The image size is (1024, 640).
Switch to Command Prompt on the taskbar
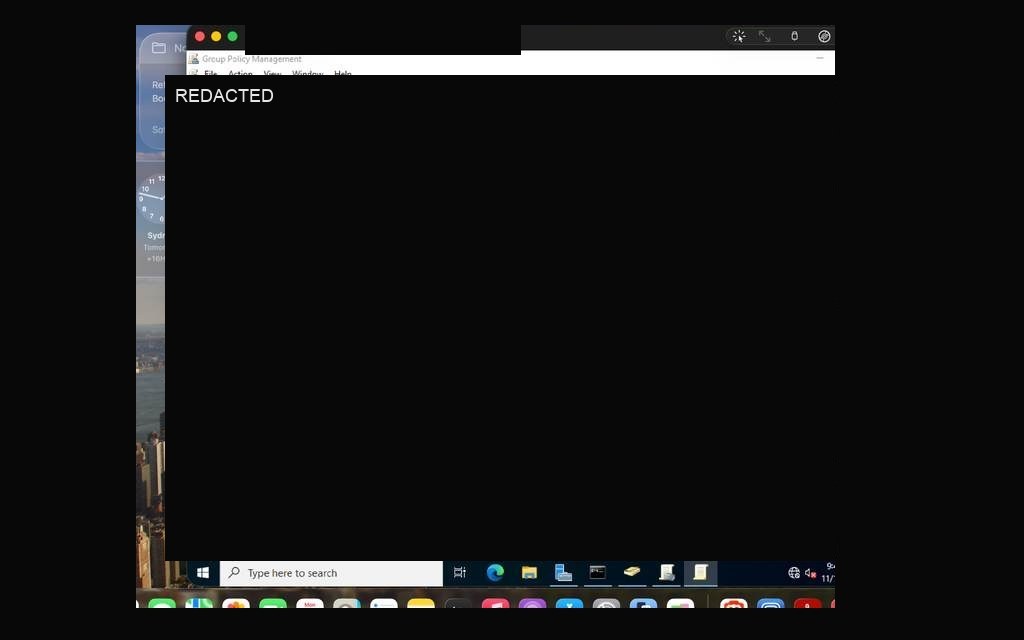(598, 573)
